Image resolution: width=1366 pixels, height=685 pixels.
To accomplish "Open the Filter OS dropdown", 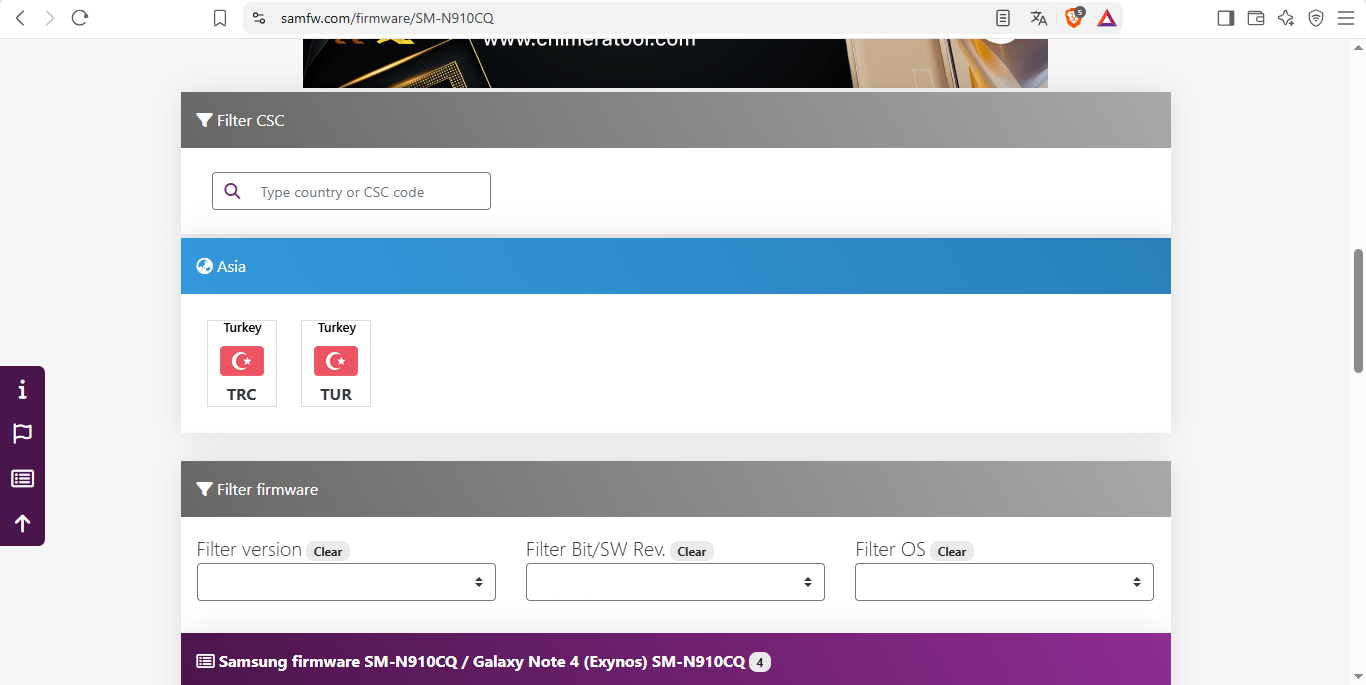I will tap(1004, 582).
